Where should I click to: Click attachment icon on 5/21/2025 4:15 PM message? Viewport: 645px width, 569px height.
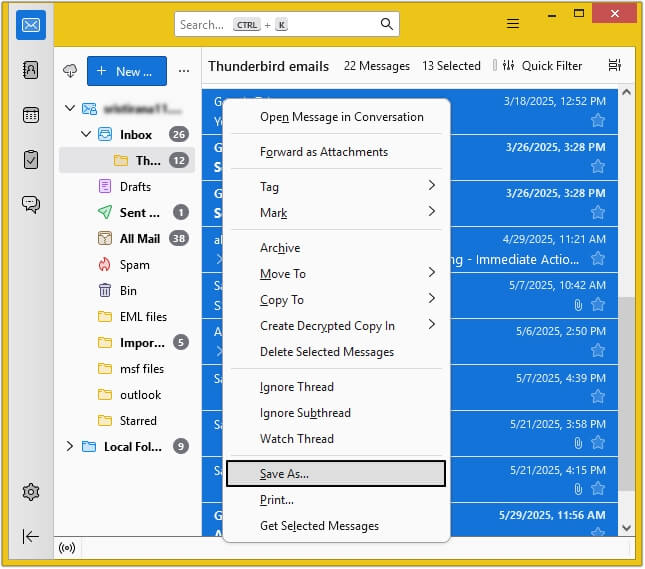click(x=578, y=489)
